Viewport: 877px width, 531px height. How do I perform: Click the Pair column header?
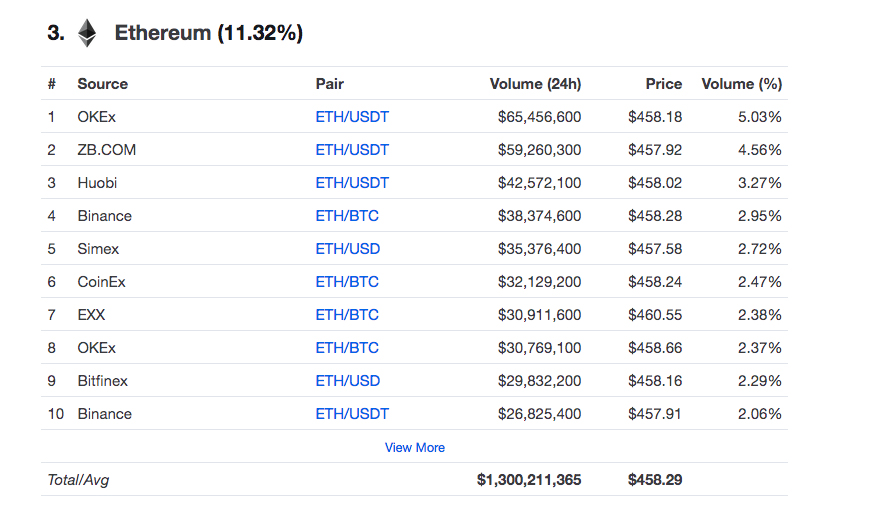pos(329,84)
